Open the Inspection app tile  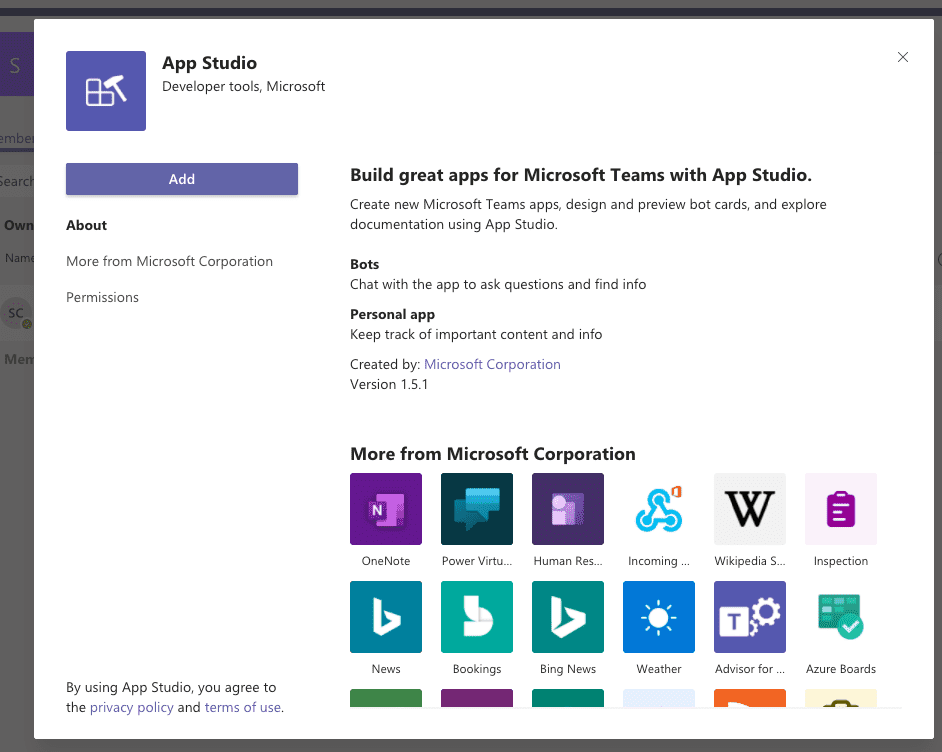(841, 509)
